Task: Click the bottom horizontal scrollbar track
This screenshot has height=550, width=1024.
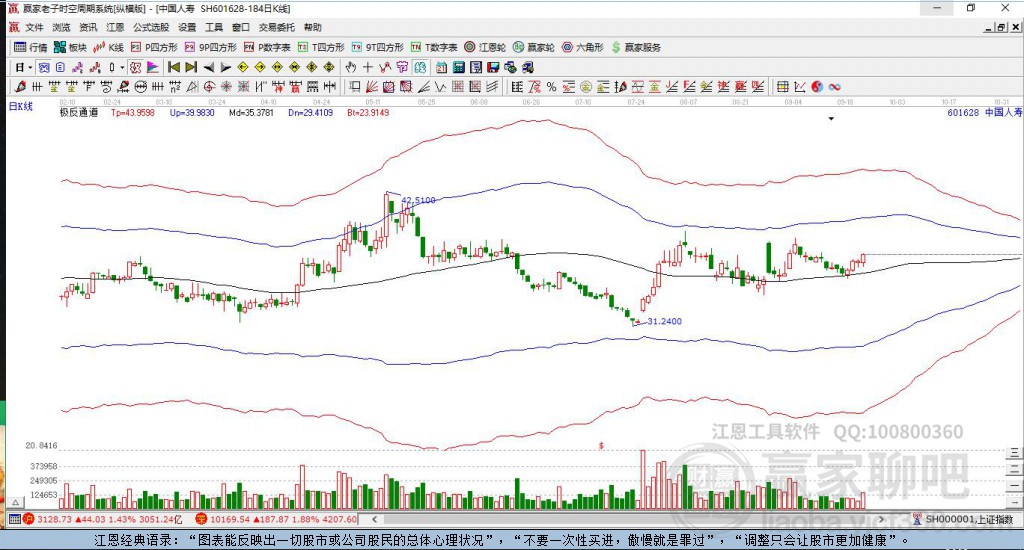Action: 627,519
